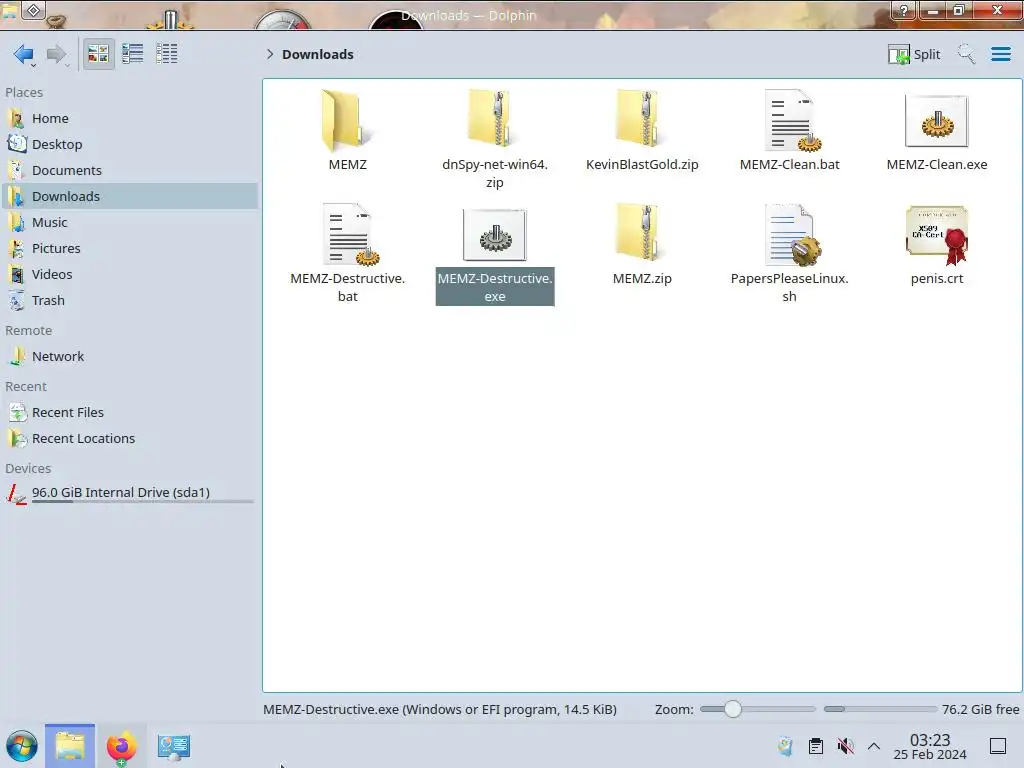Select dnSpy-net-win64.zip archive icon
The height and width of the screenshot is (768, 1024).
[494, 119]
